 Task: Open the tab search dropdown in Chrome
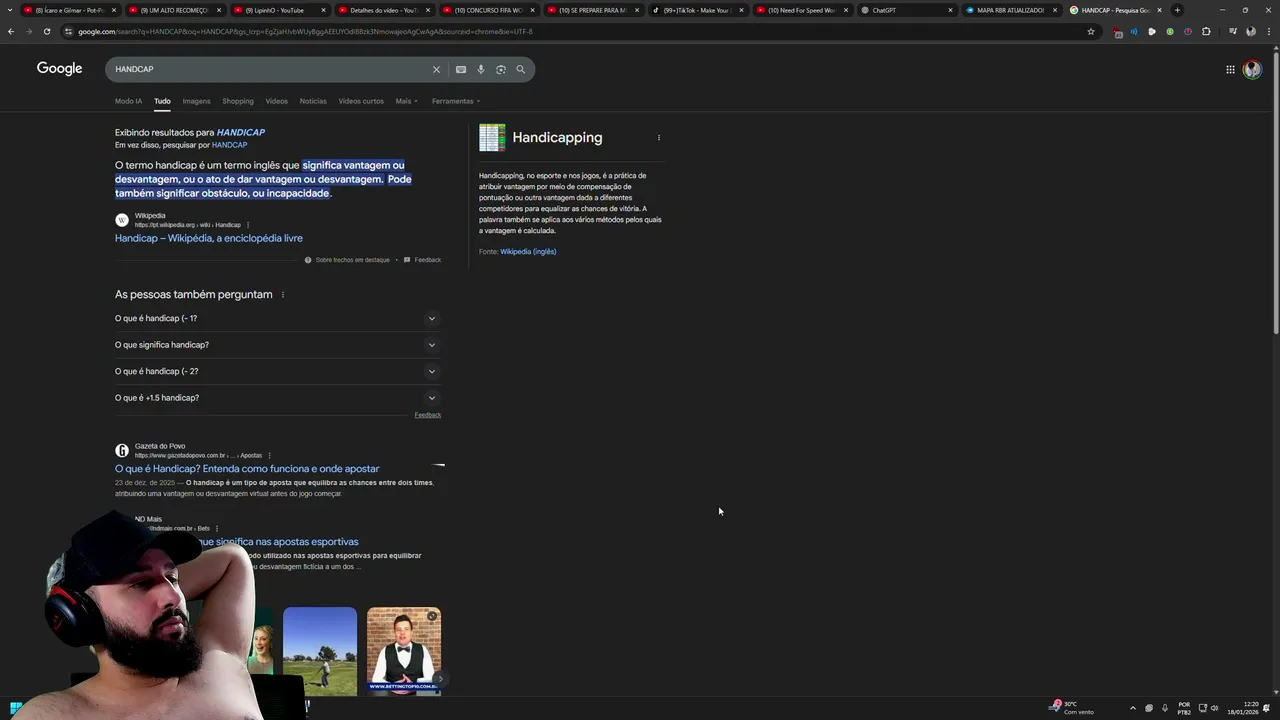tap(11, 10)
